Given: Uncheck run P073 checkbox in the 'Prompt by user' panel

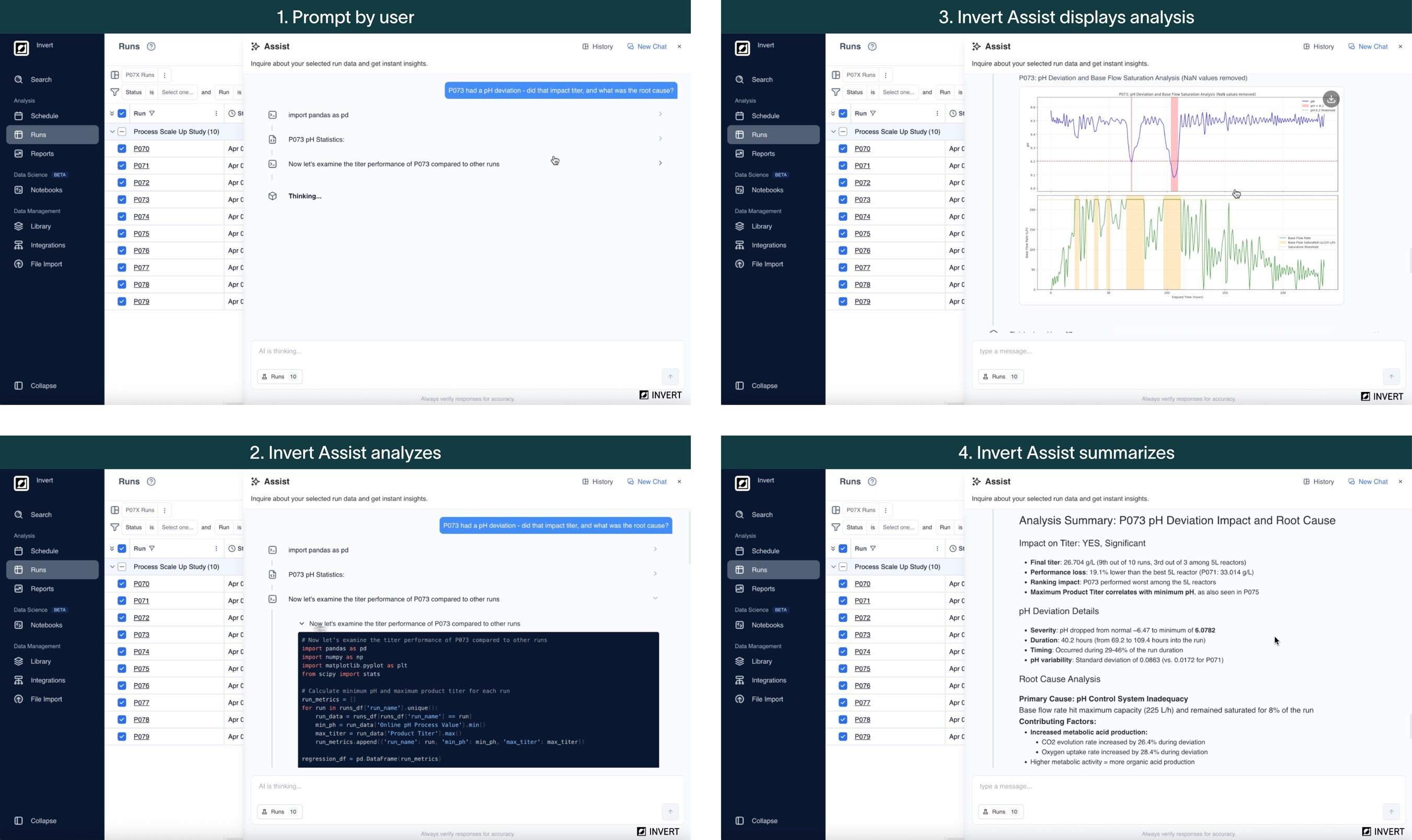Looking at the screenshot, I should tap(122, 199).
